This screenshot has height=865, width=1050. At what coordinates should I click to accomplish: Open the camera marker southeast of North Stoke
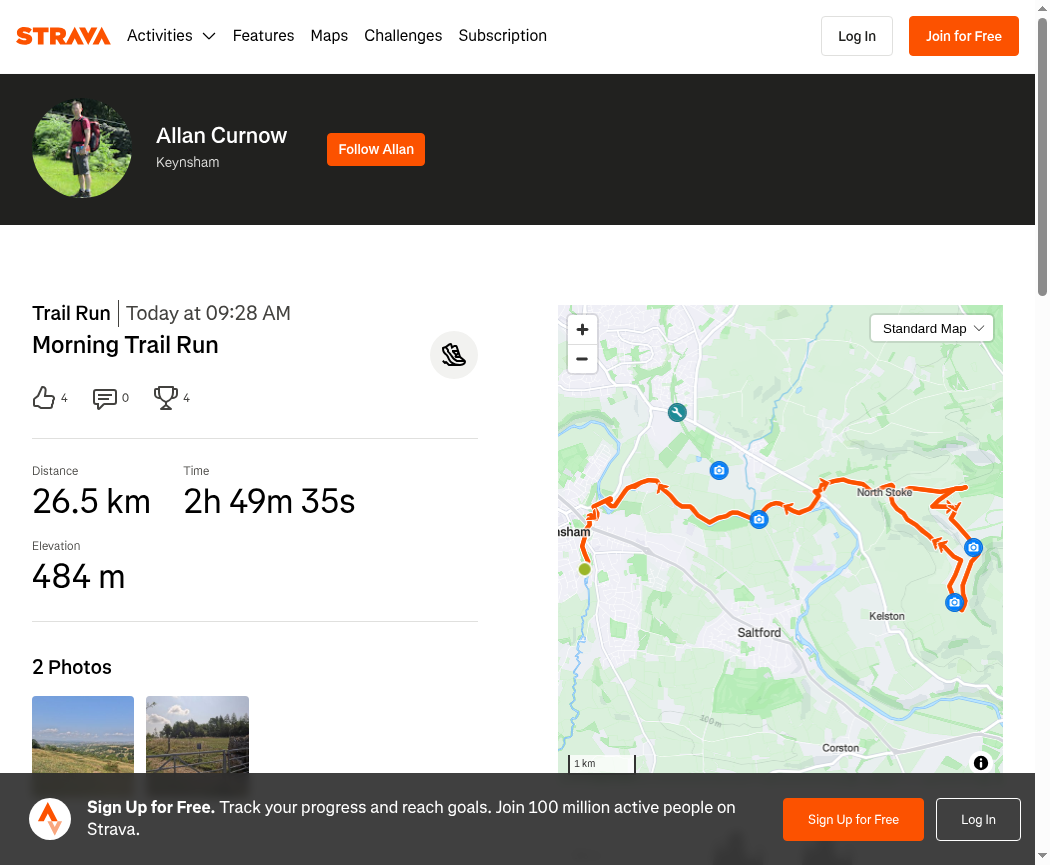click(x=973, y=548)
